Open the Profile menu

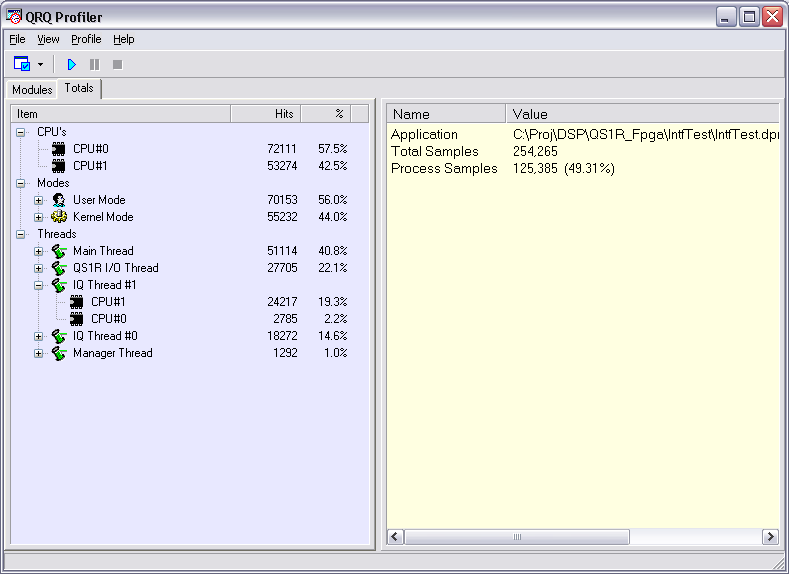click(86, 39)
